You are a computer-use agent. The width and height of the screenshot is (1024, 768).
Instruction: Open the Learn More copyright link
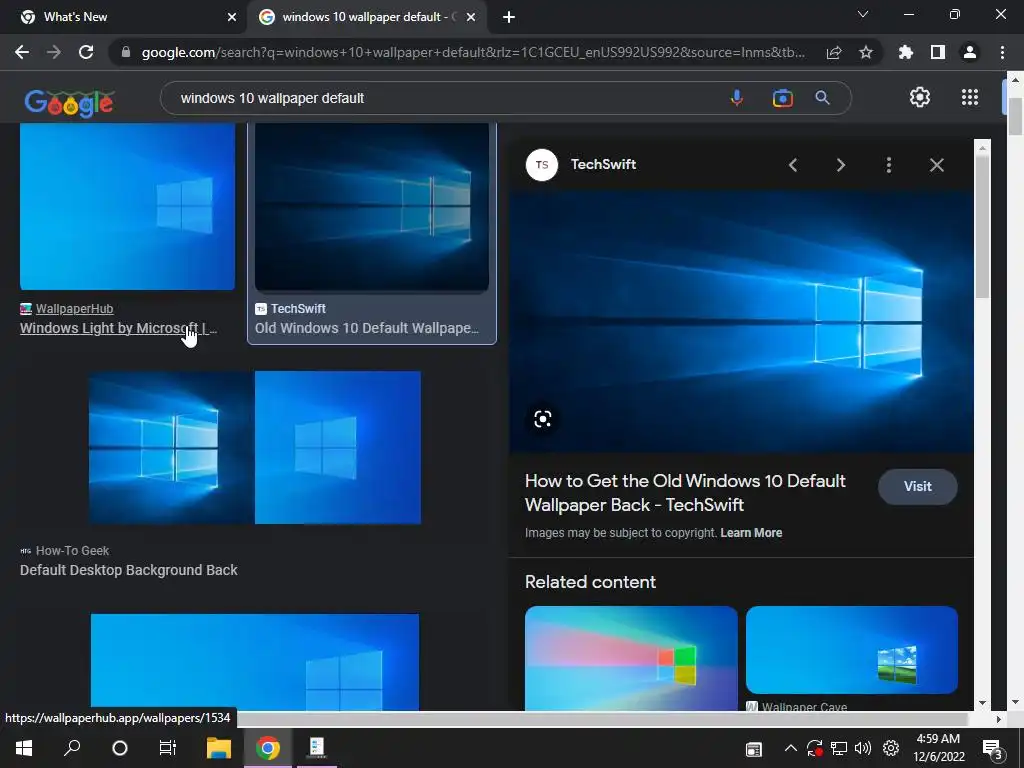pyautogui.click(x=751, y=533)
